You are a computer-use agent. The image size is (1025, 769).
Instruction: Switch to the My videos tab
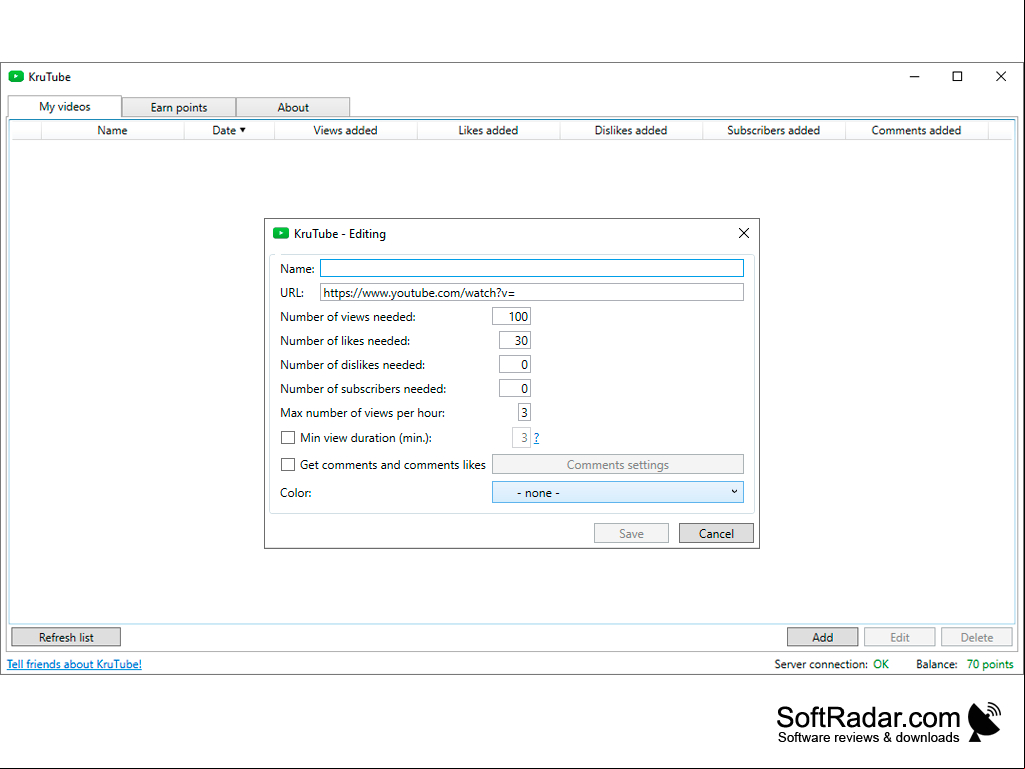[x=65, y=107]
